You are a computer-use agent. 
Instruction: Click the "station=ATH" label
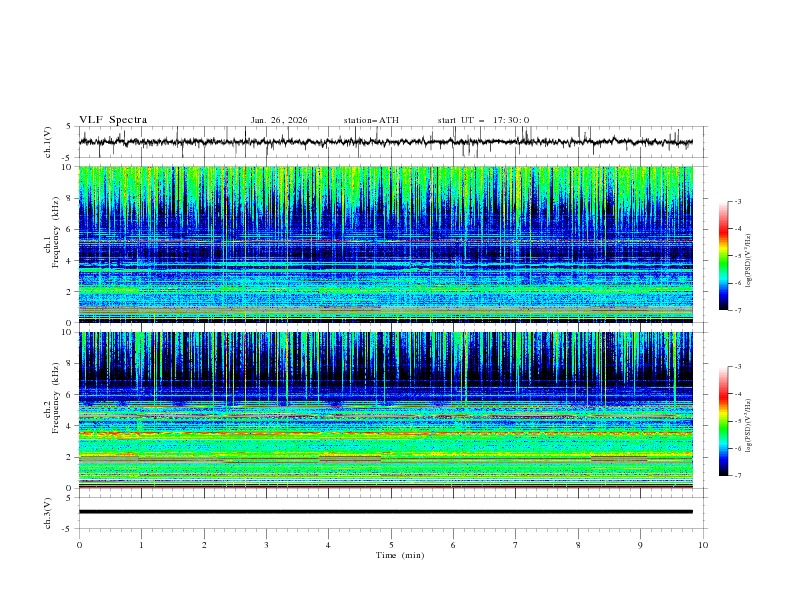coord(371,120)
